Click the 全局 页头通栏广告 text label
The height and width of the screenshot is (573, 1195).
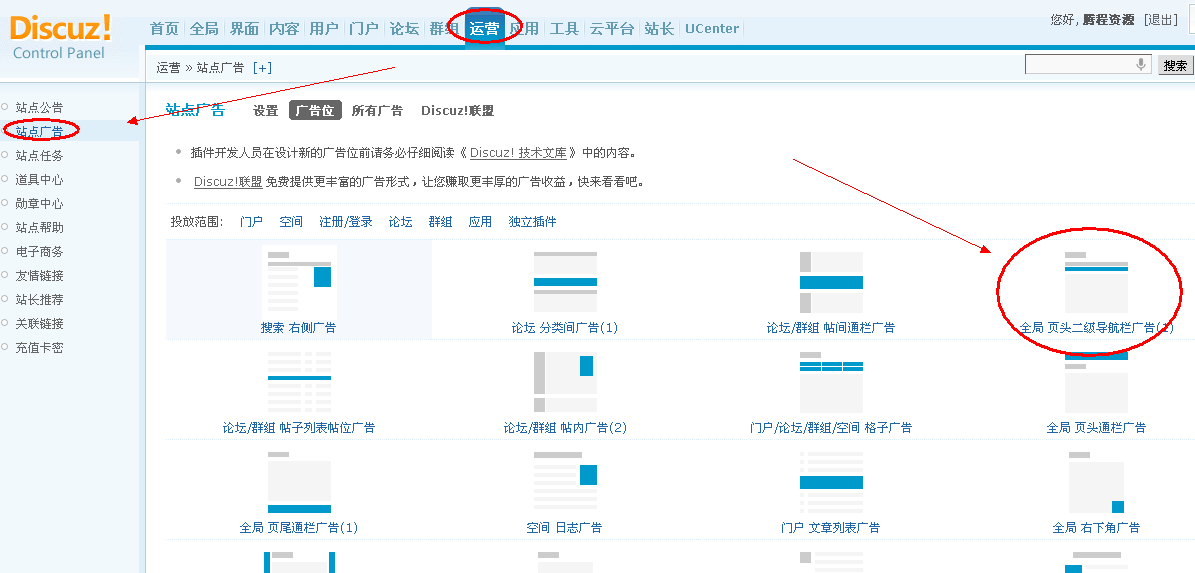click(1096, 427)
